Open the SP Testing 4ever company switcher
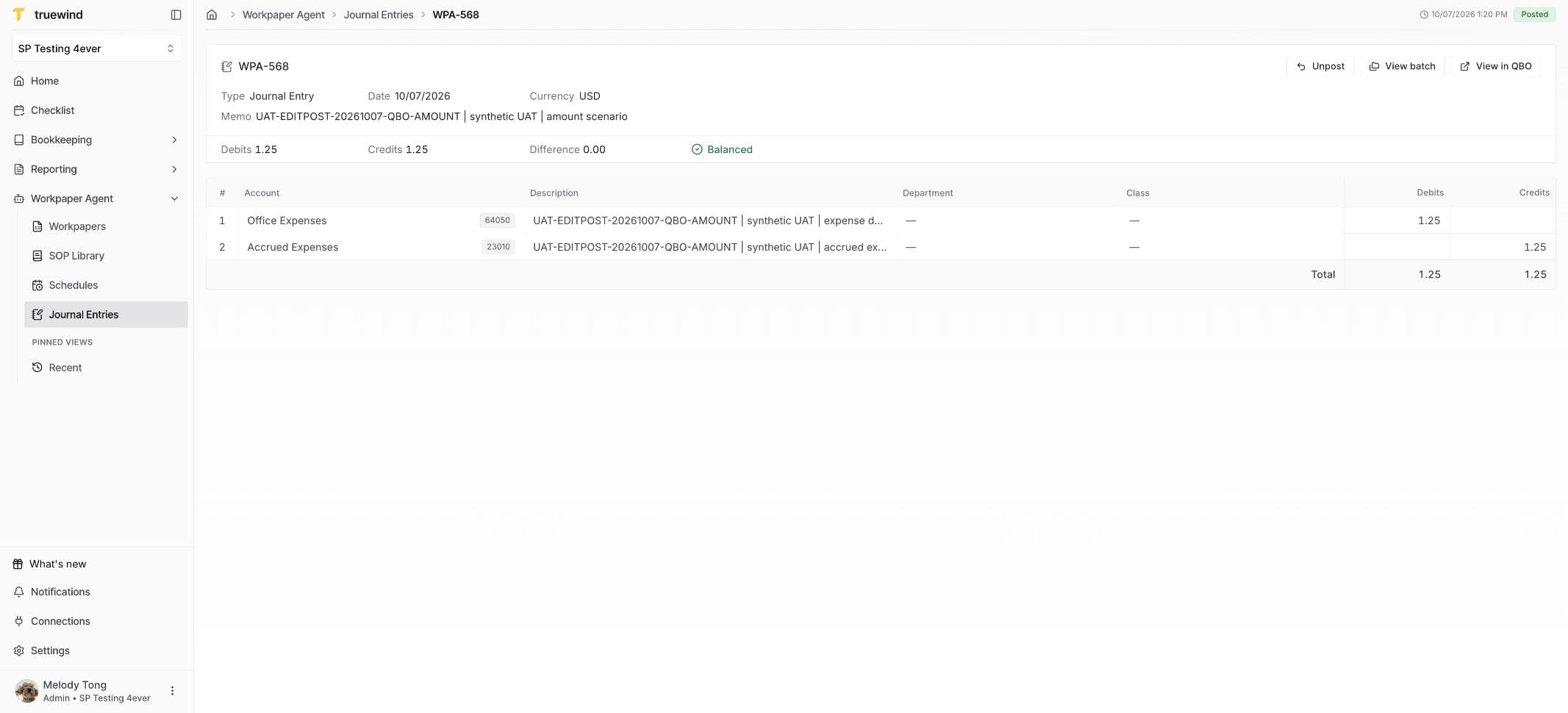The height and width of the screenshot is (713, 1568). click(96, 49)
